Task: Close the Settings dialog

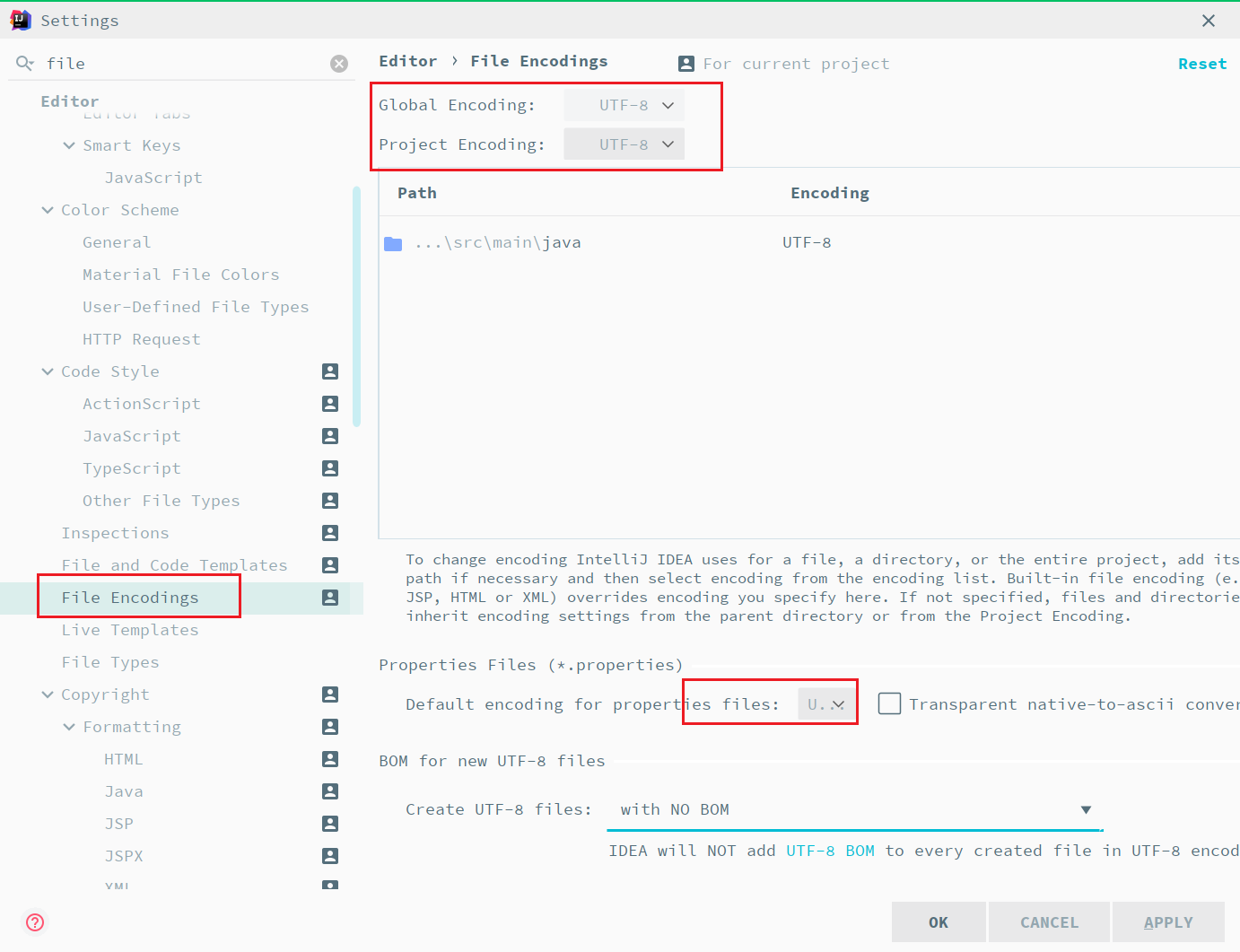Action: 1209,21
